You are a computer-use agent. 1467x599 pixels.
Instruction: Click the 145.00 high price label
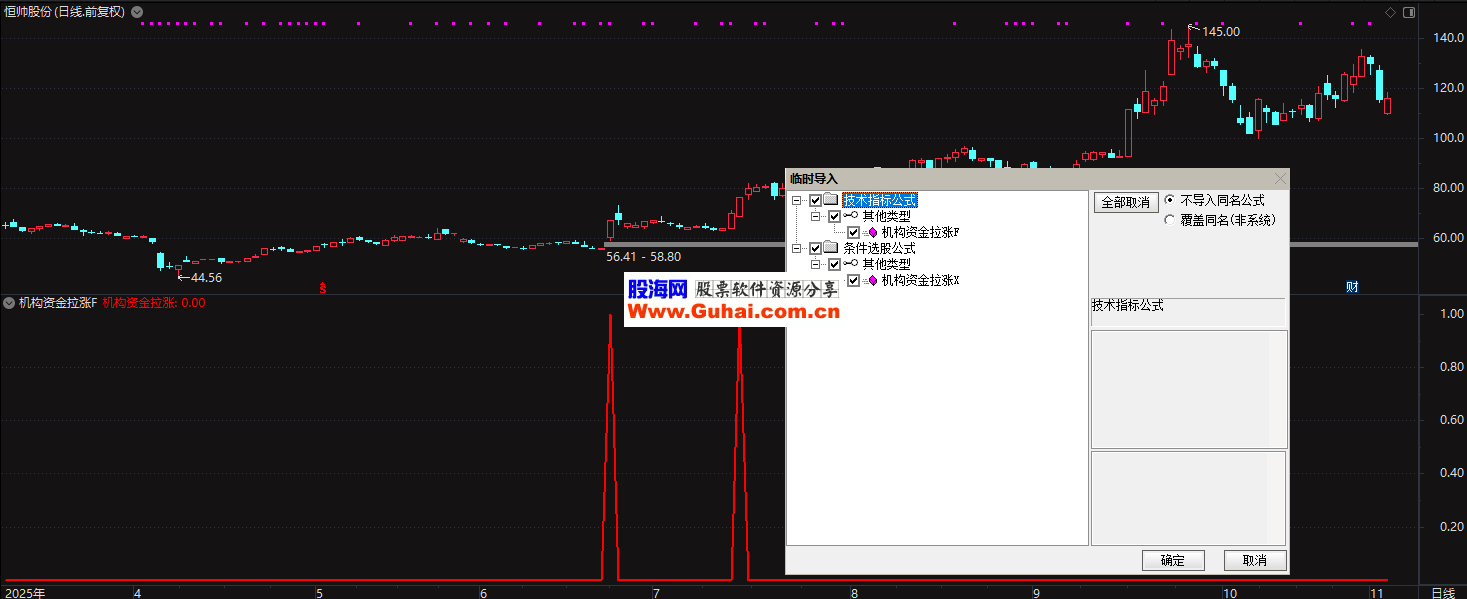tap(1220, 31)
